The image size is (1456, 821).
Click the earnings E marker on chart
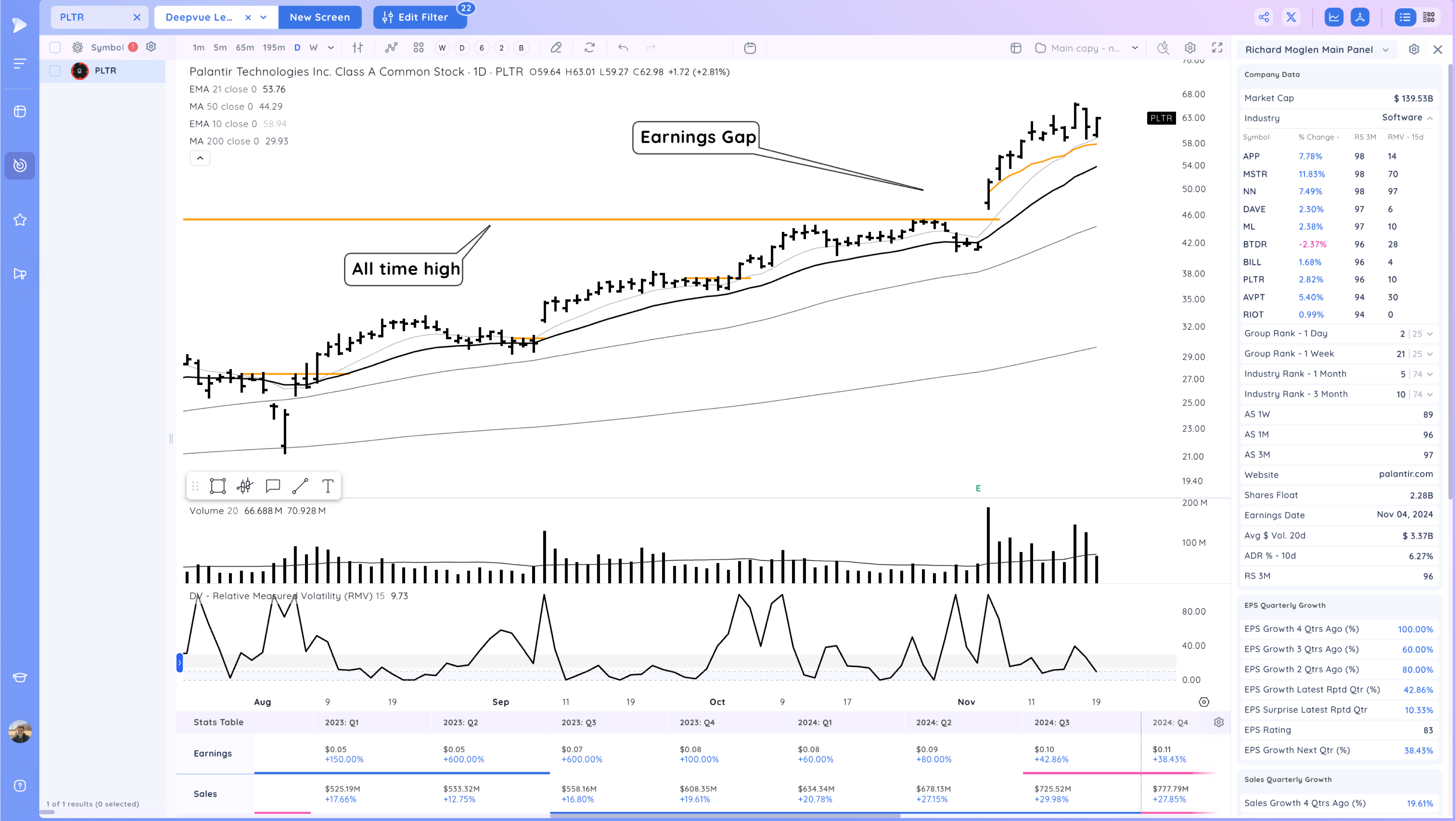(x=978, y=488)
